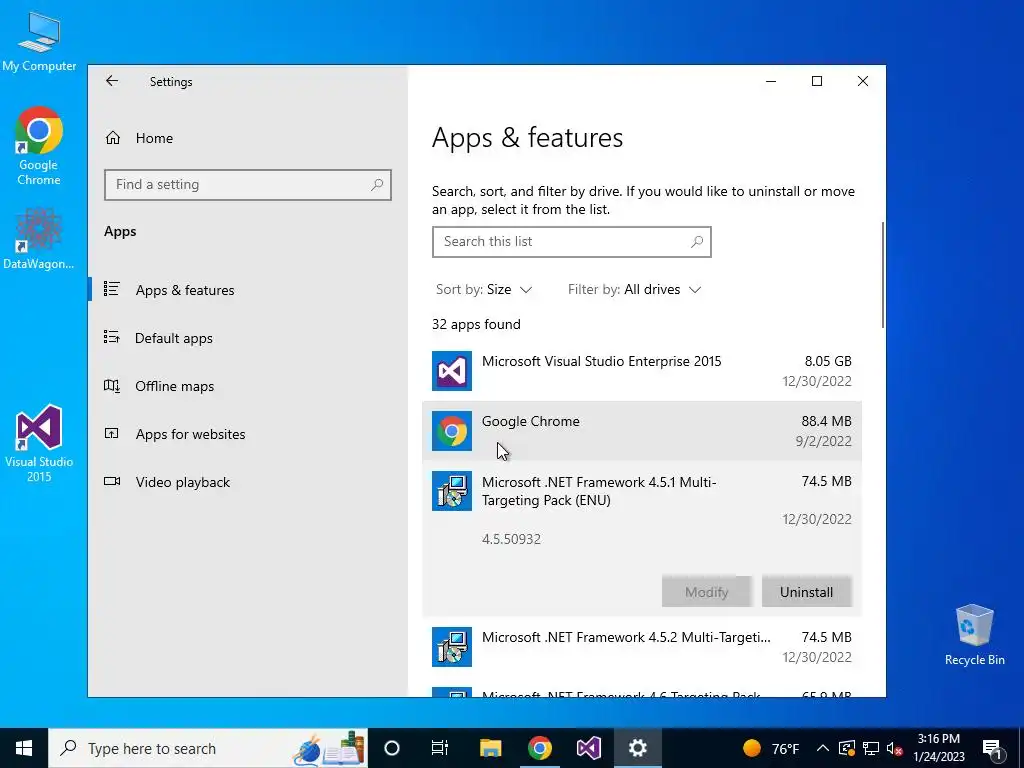Click the 4.5.50932 version text
Screen dimensions: 1024x768
pos(511,539)
